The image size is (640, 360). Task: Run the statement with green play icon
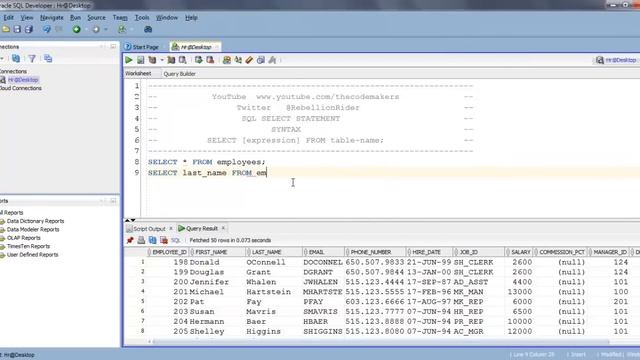coord(129,60)
